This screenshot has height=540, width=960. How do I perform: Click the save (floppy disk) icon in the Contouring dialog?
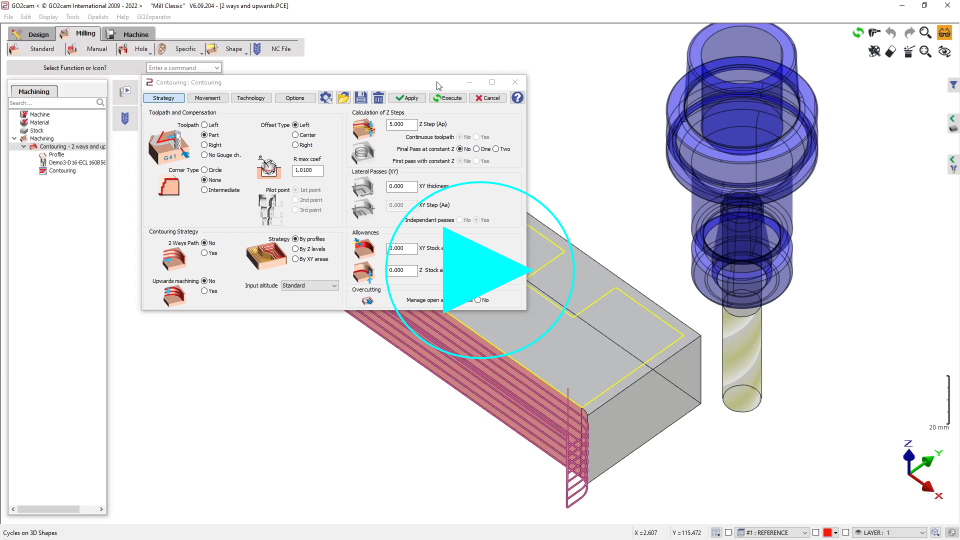[361, 98]
